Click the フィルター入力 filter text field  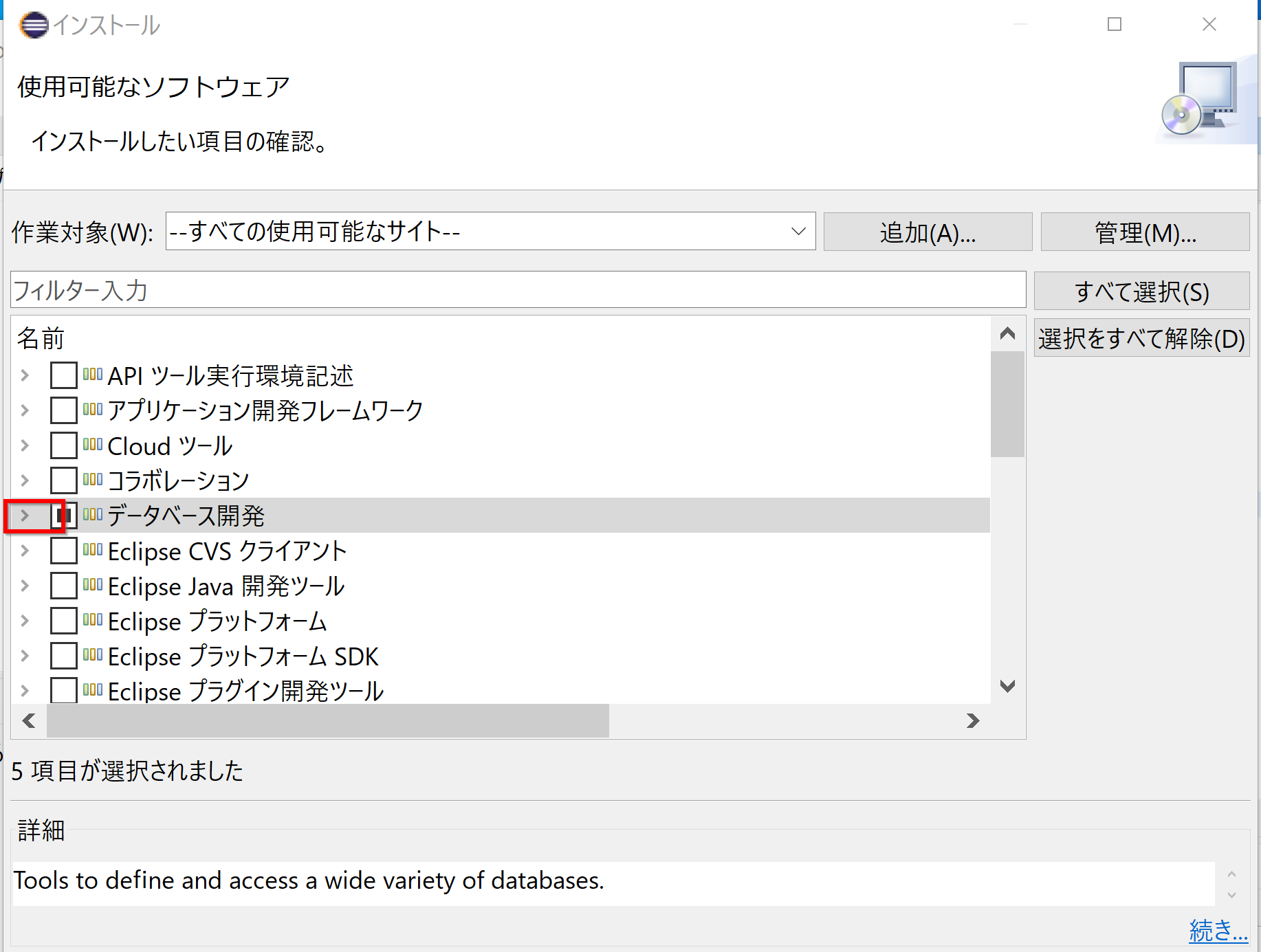[517, 290]
